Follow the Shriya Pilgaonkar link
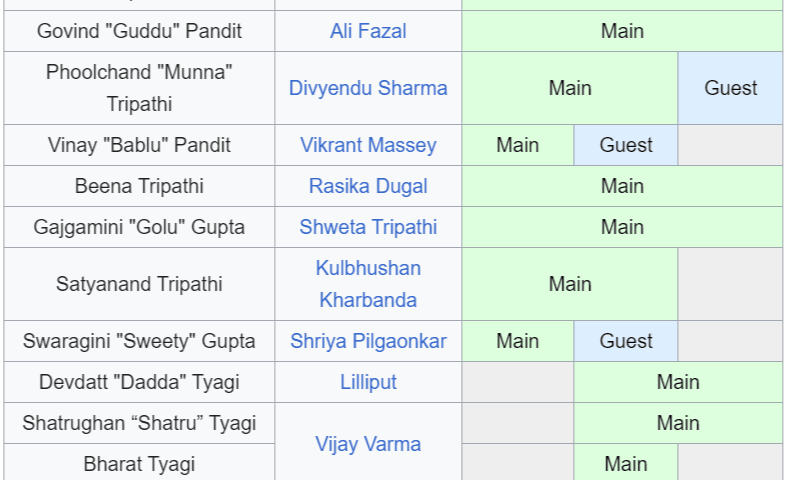Screen dimensions: 785x480 click(x=368, y=341)
